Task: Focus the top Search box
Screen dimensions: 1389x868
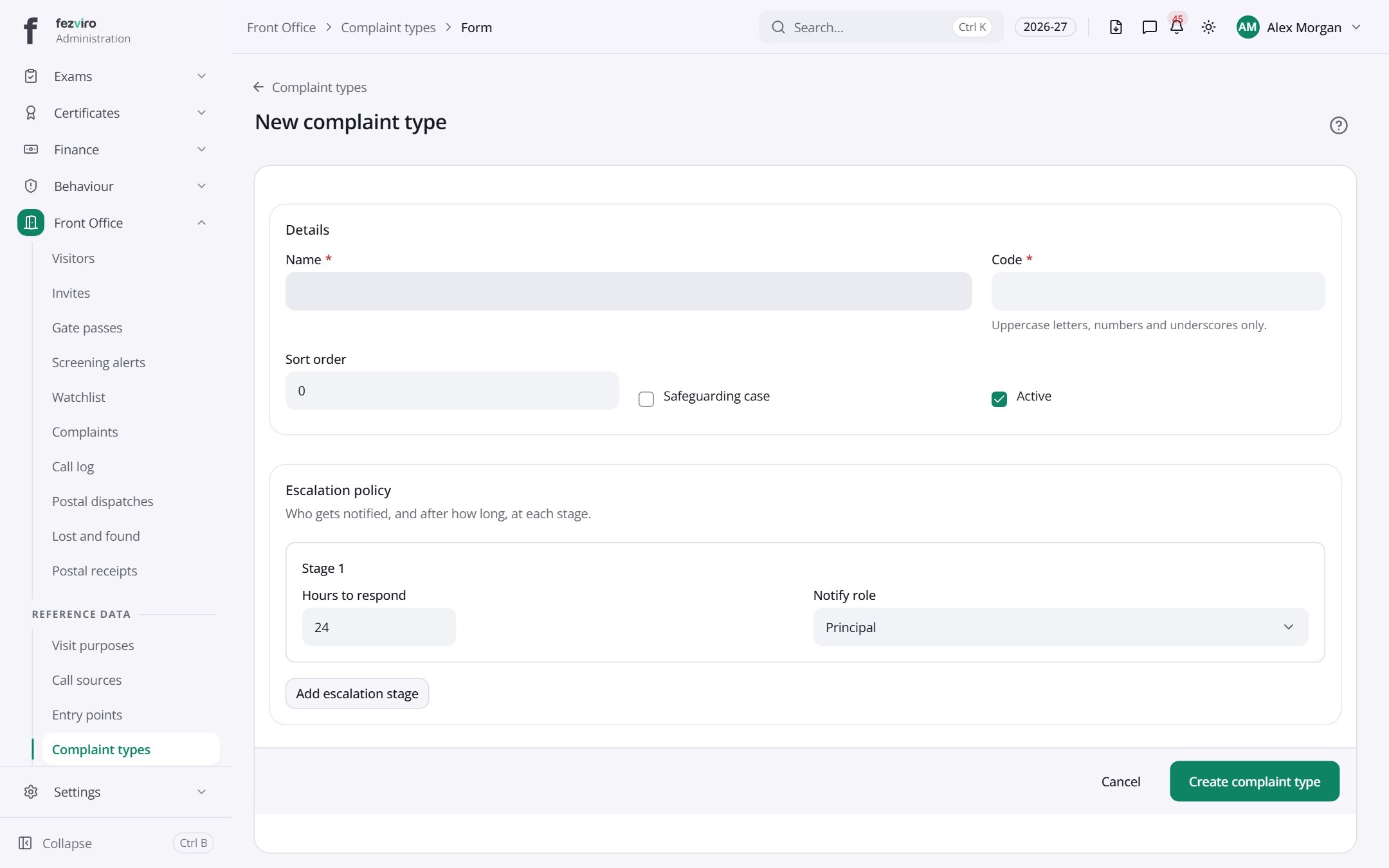Action: pos(881,27)
